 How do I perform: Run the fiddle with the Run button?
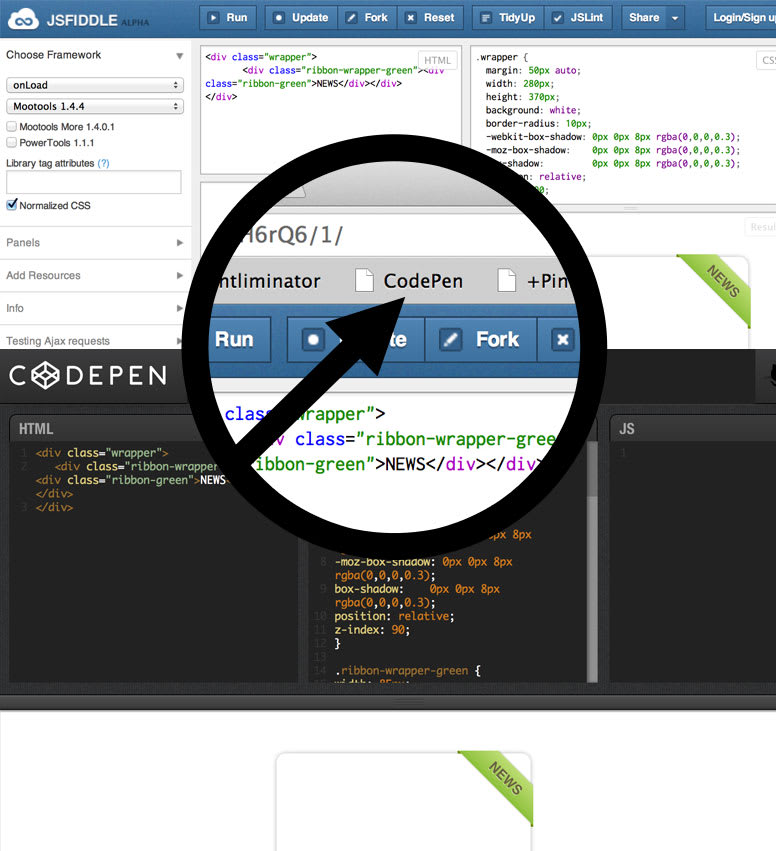pos(228,17)
